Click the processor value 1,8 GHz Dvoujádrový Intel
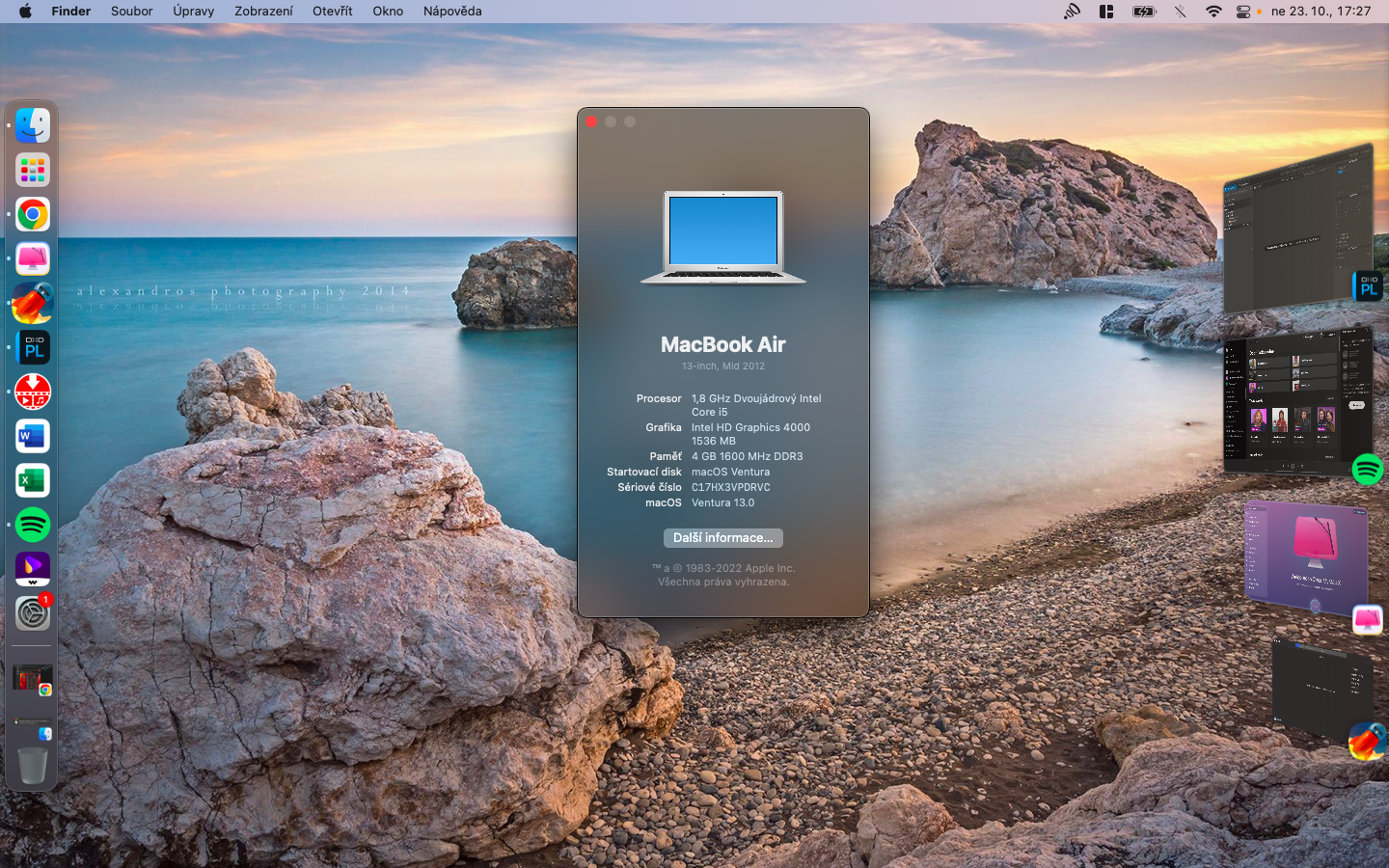Screen dimensions: 1389x868 [x=756, y=398]
